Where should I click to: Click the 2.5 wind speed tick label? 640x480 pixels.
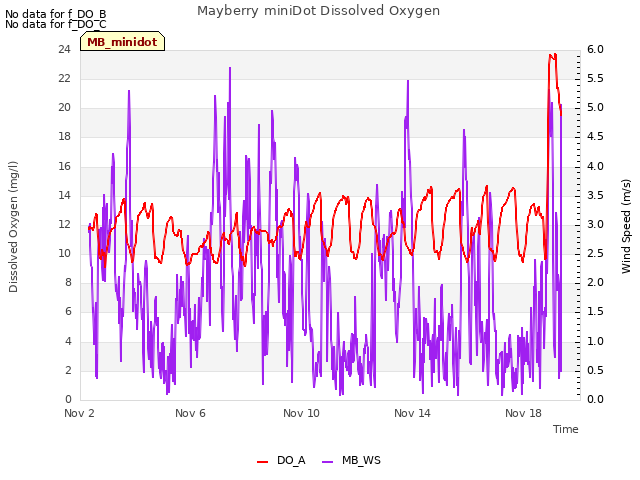(x=595, y=253)
